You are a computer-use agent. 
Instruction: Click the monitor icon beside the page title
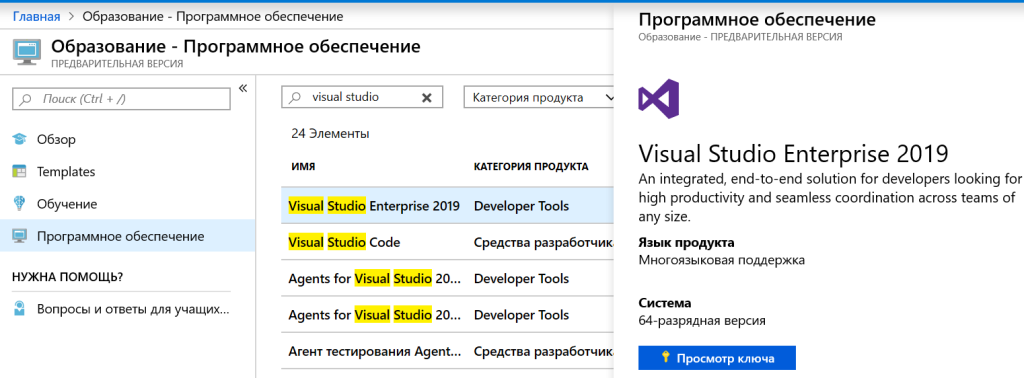click(x=27, y=52)
